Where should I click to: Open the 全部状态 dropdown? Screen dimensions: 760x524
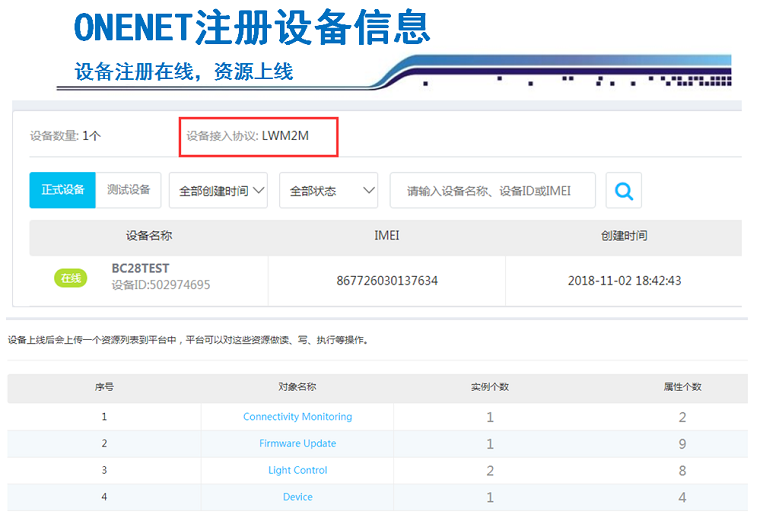coord(328,191)
